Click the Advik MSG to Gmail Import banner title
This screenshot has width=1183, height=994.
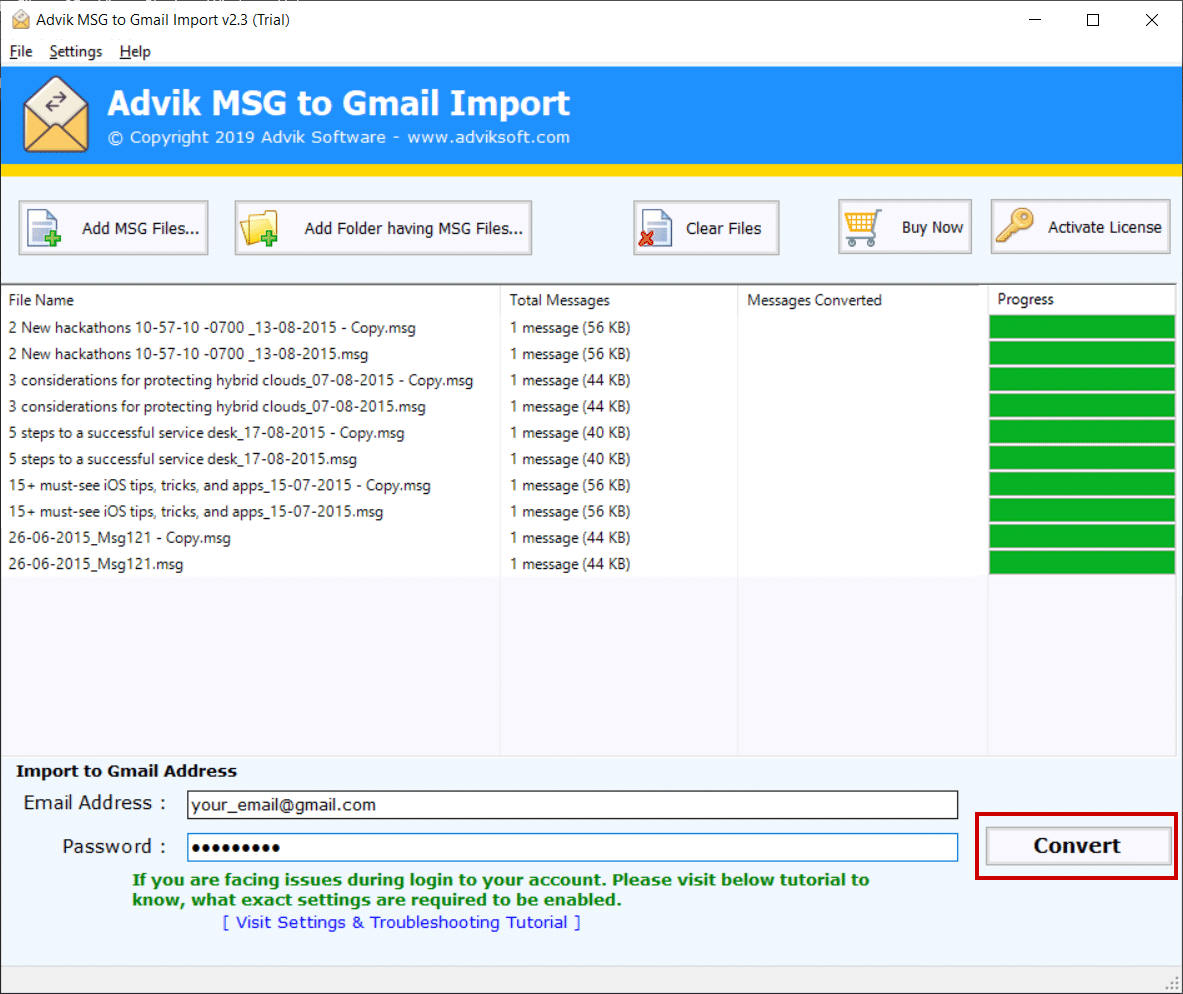coord(339,103)
